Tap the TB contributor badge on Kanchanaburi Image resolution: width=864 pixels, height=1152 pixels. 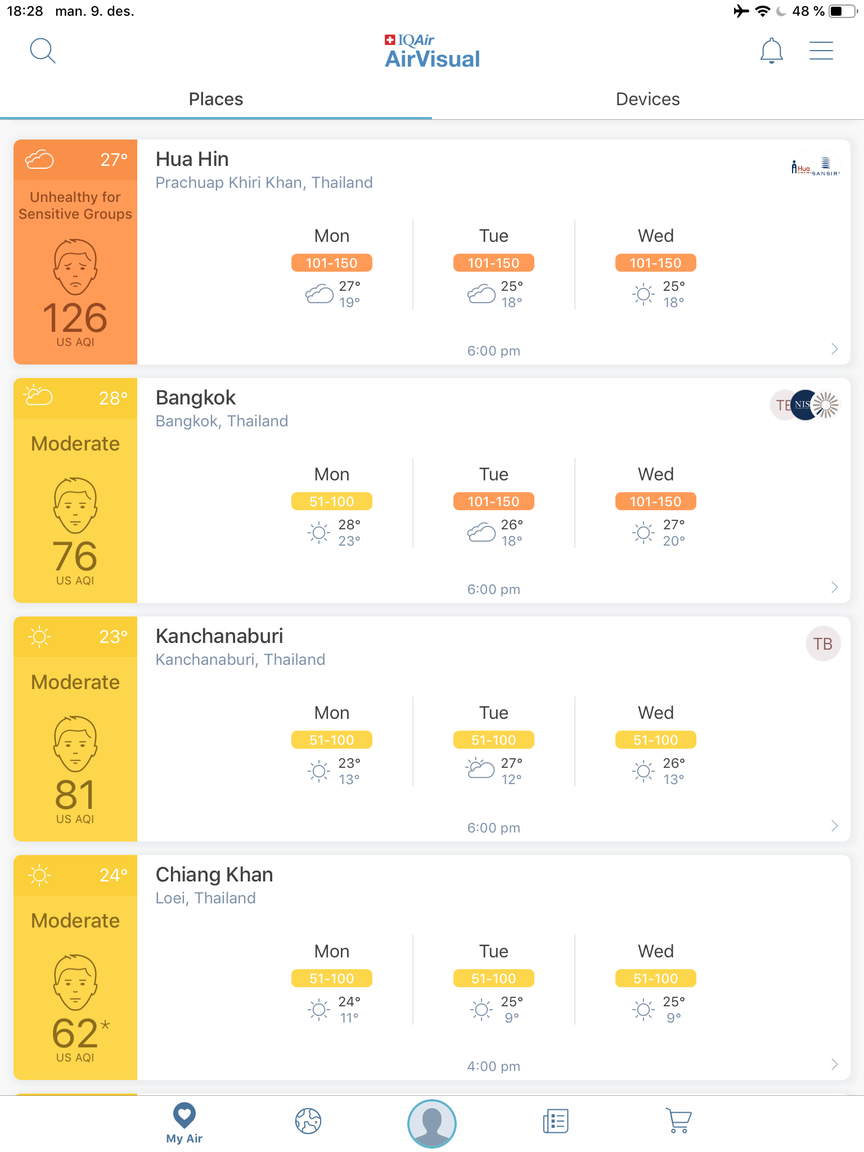[x=823, y=644]
